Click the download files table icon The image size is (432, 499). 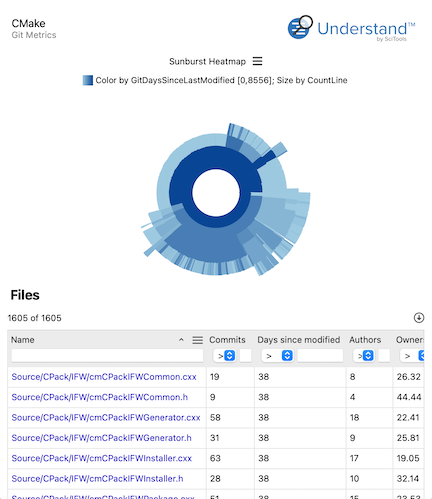[419, 318]
